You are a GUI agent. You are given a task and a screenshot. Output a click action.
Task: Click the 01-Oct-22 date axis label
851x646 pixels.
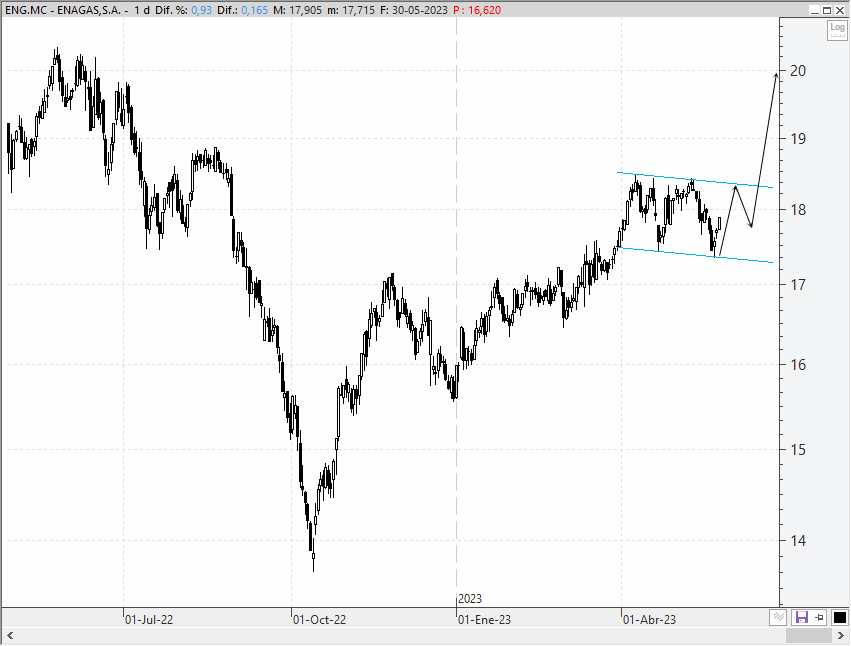point(319,619)
